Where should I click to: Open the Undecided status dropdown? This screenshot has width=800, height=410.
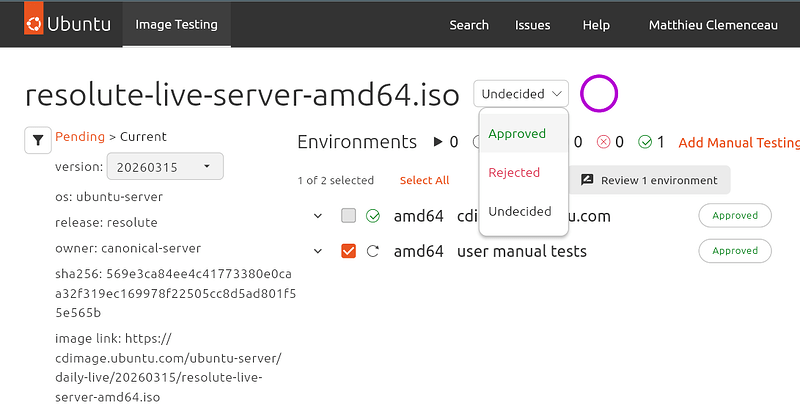pos(521,94)
